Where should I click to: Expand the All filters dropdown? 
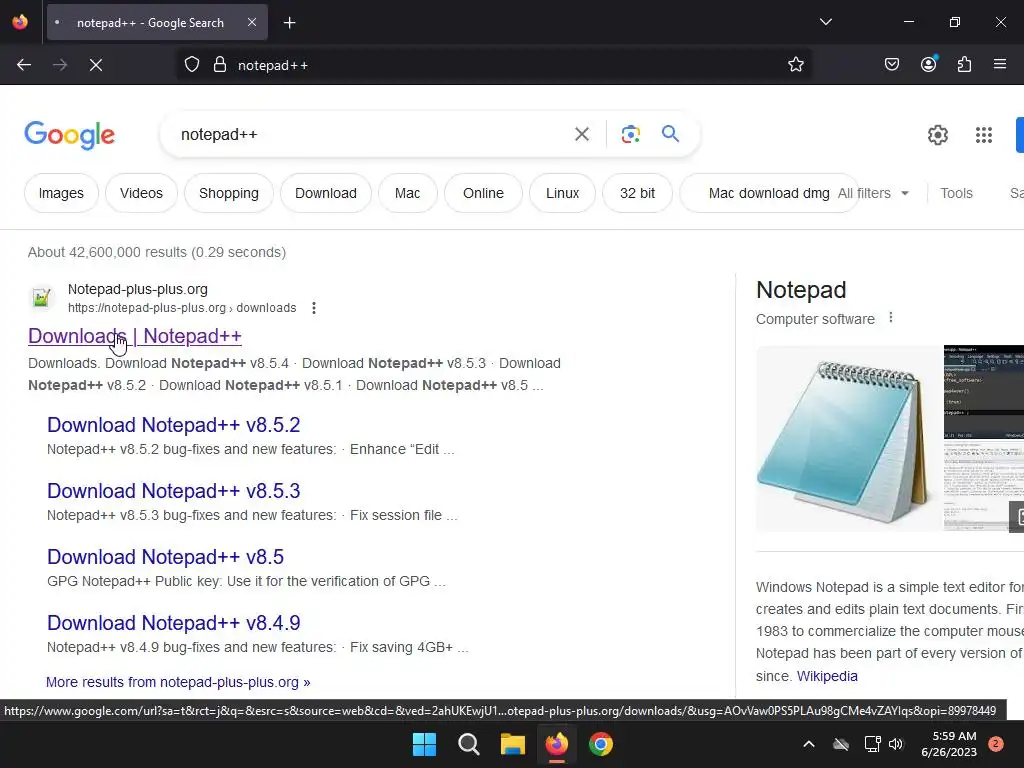[874, 193]
